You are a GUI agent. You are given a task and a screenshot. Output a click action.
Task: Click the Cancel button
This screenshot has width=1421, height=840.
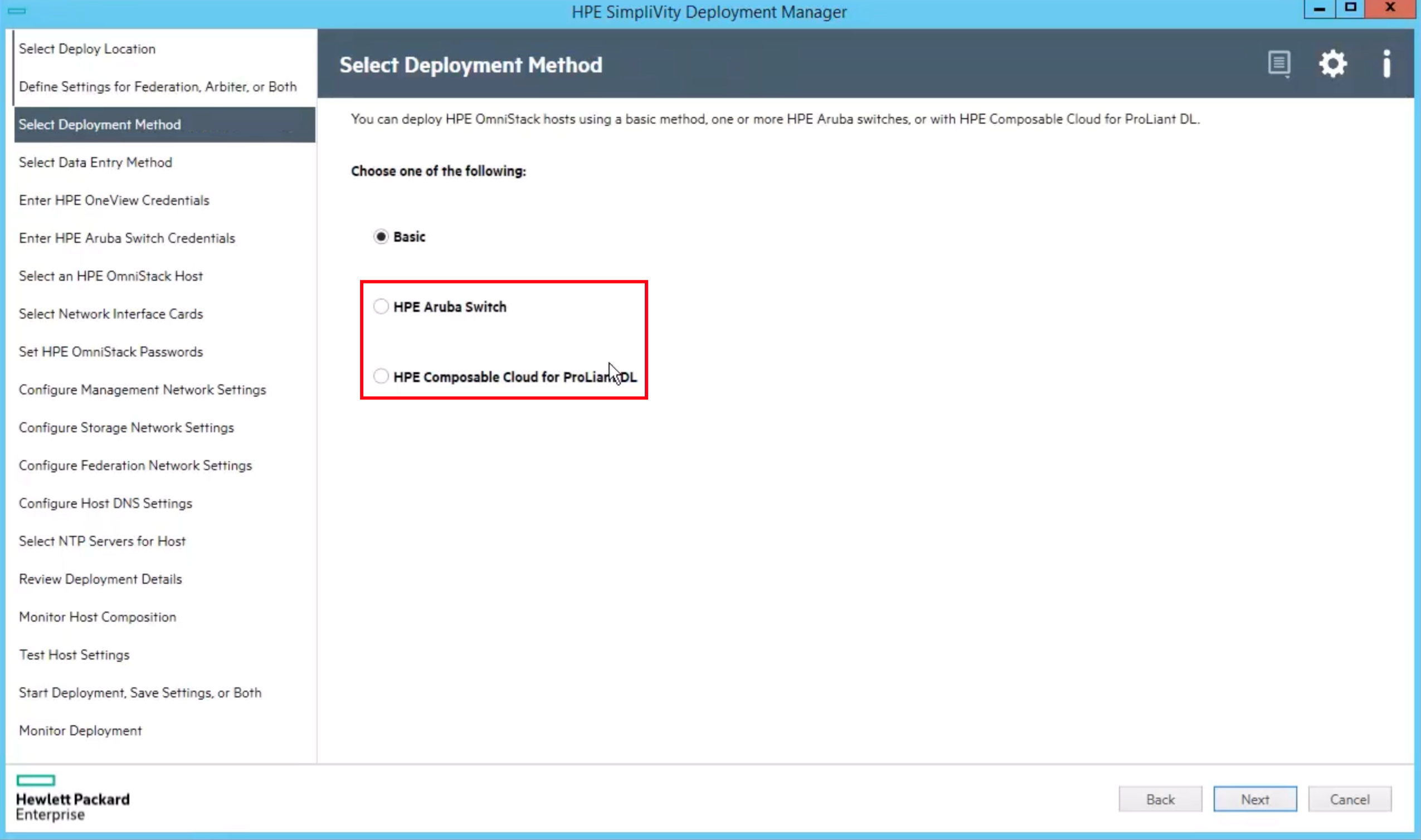[1350, 799]
